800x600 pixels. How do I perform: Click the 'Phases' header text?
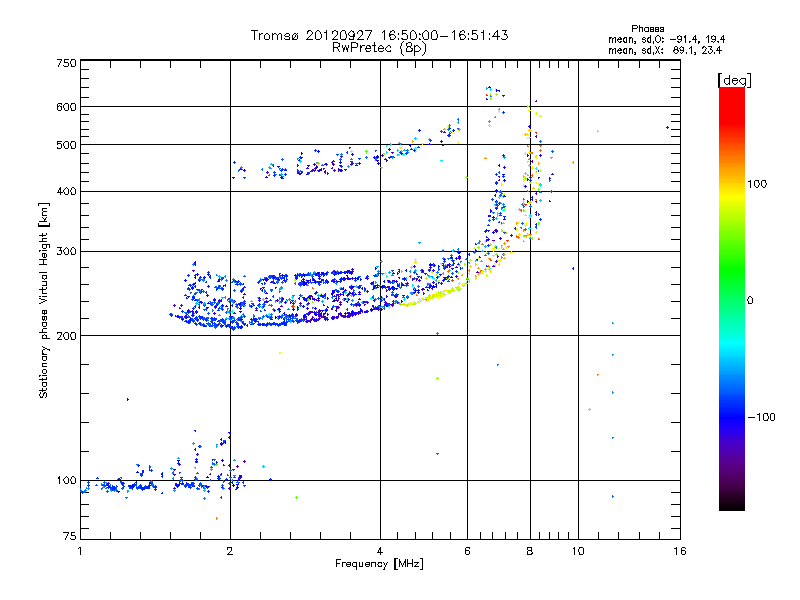click(x=647, y=29)
